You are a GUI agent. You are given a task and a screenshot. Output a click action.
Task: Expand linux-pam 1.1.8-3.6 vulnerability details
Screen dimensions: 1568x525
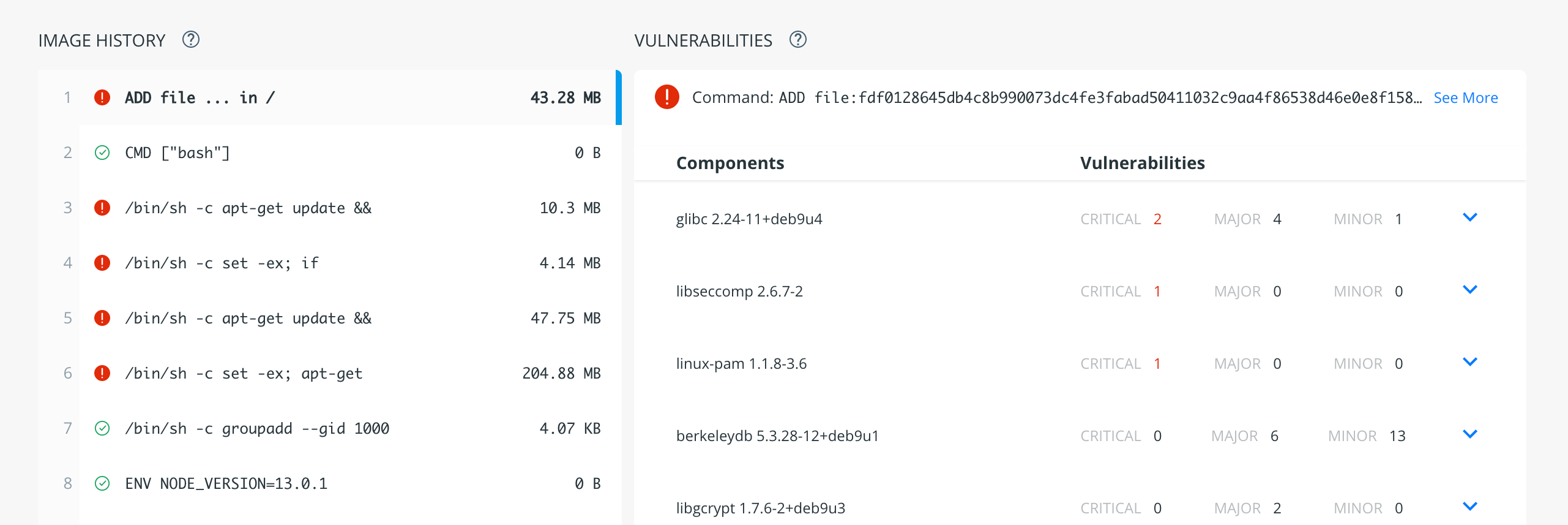pos(1469,362)
